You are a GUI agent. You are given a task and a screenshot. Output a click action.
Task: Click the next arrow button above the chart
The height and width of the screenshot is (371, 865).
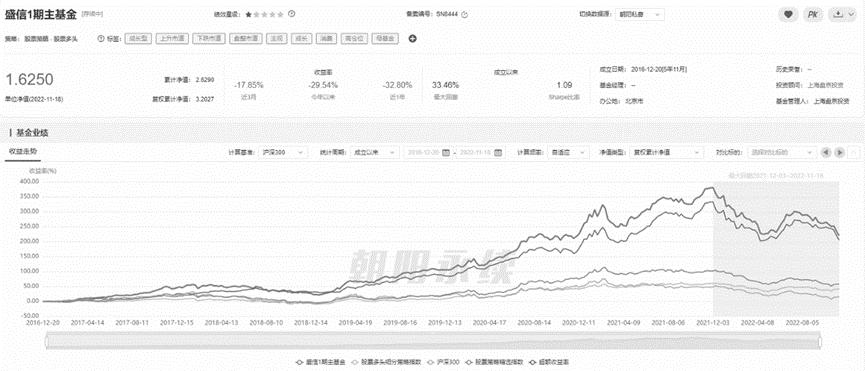coord(839,152)
